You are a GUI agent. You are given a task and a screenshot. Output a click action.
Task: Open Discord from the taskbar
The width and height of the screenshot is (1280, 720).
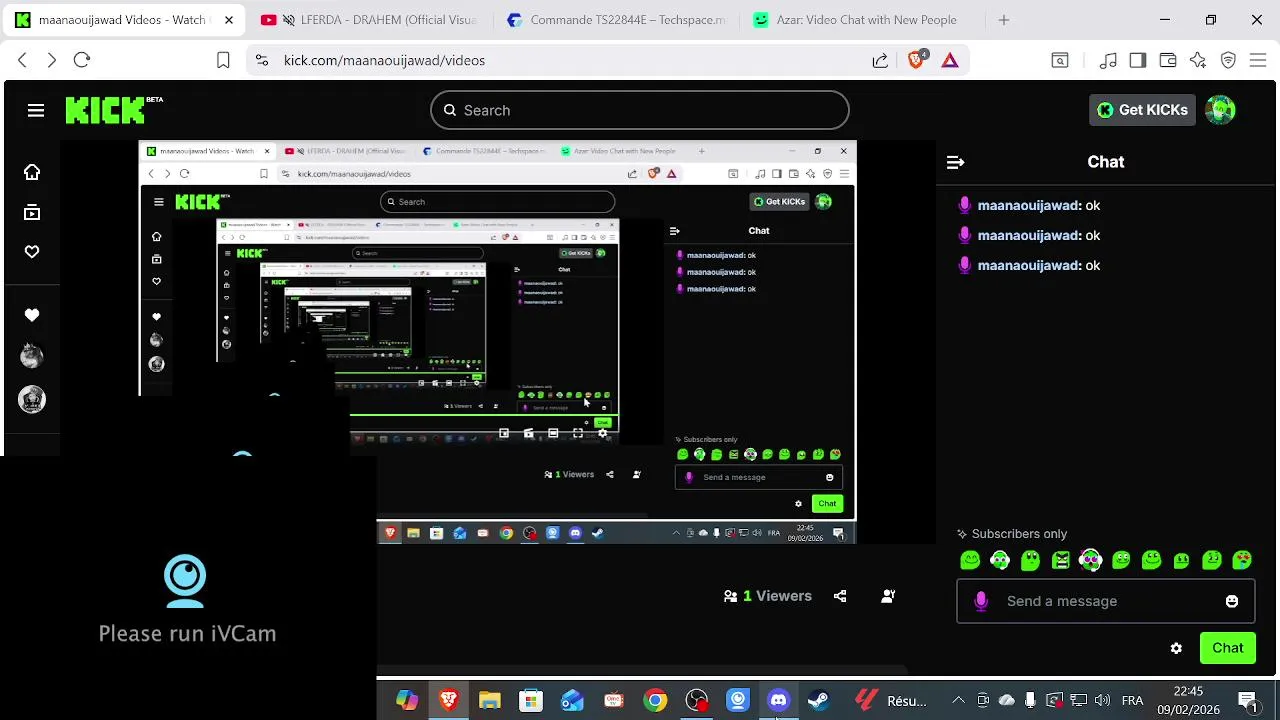point(778,701)
